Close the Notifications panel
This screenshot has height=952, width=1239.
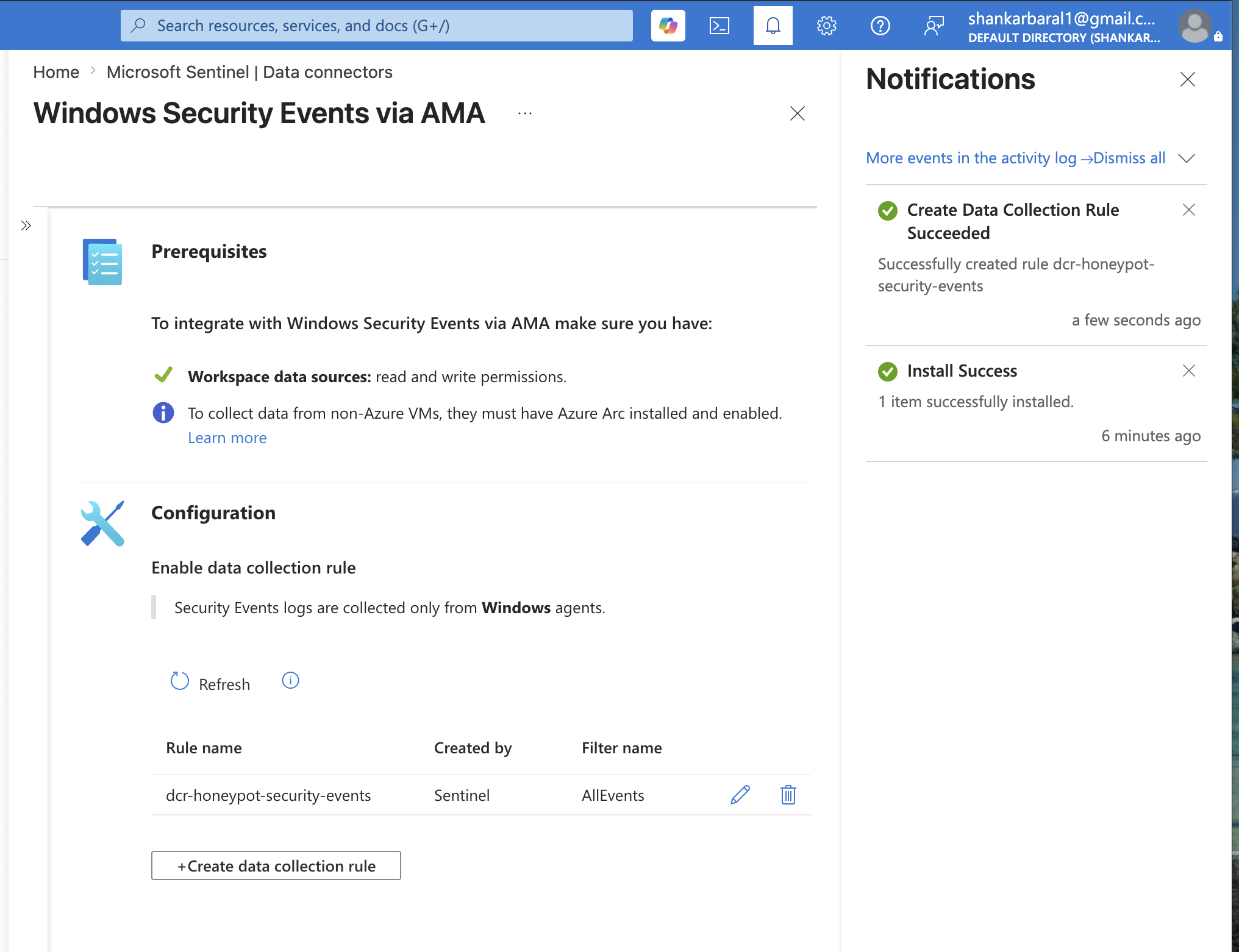(x=1187, y=79)
